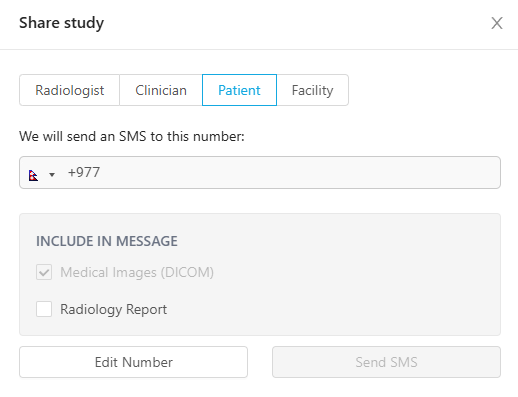
Task: Open the country code dropdown arrow
Action: 52,174
